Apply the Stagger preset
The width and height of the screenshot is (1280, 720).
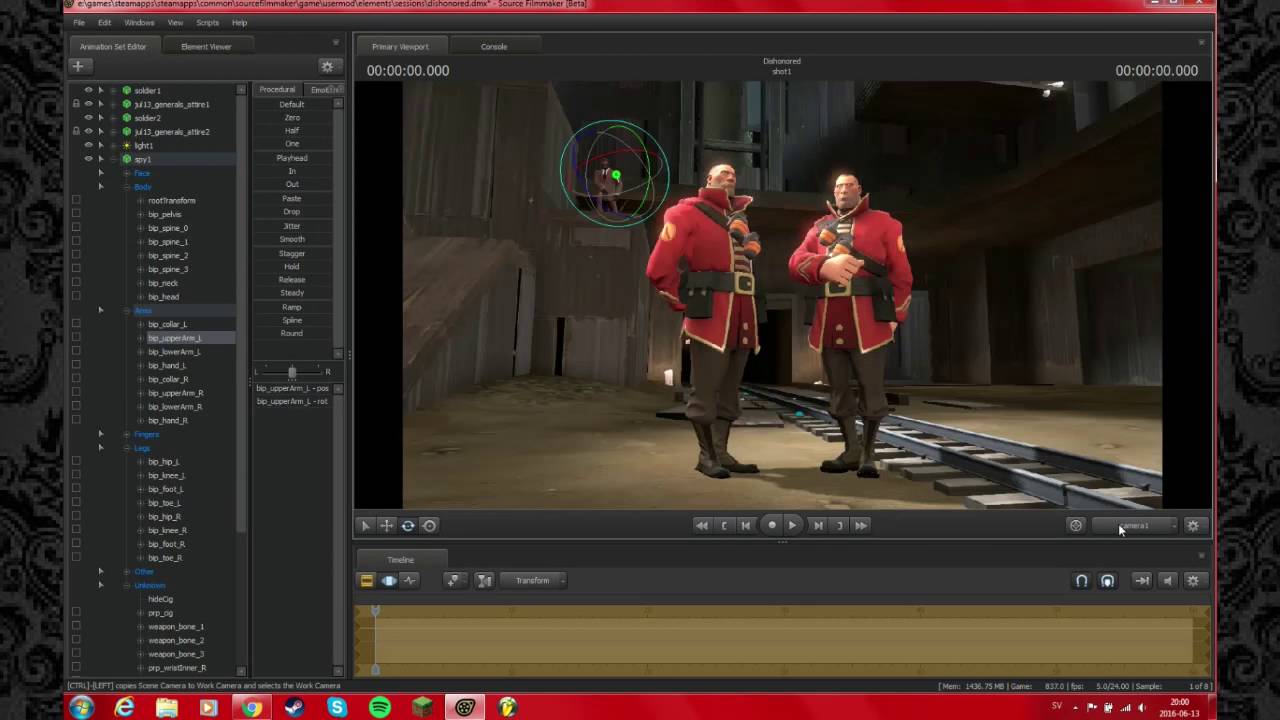(292, 253)
